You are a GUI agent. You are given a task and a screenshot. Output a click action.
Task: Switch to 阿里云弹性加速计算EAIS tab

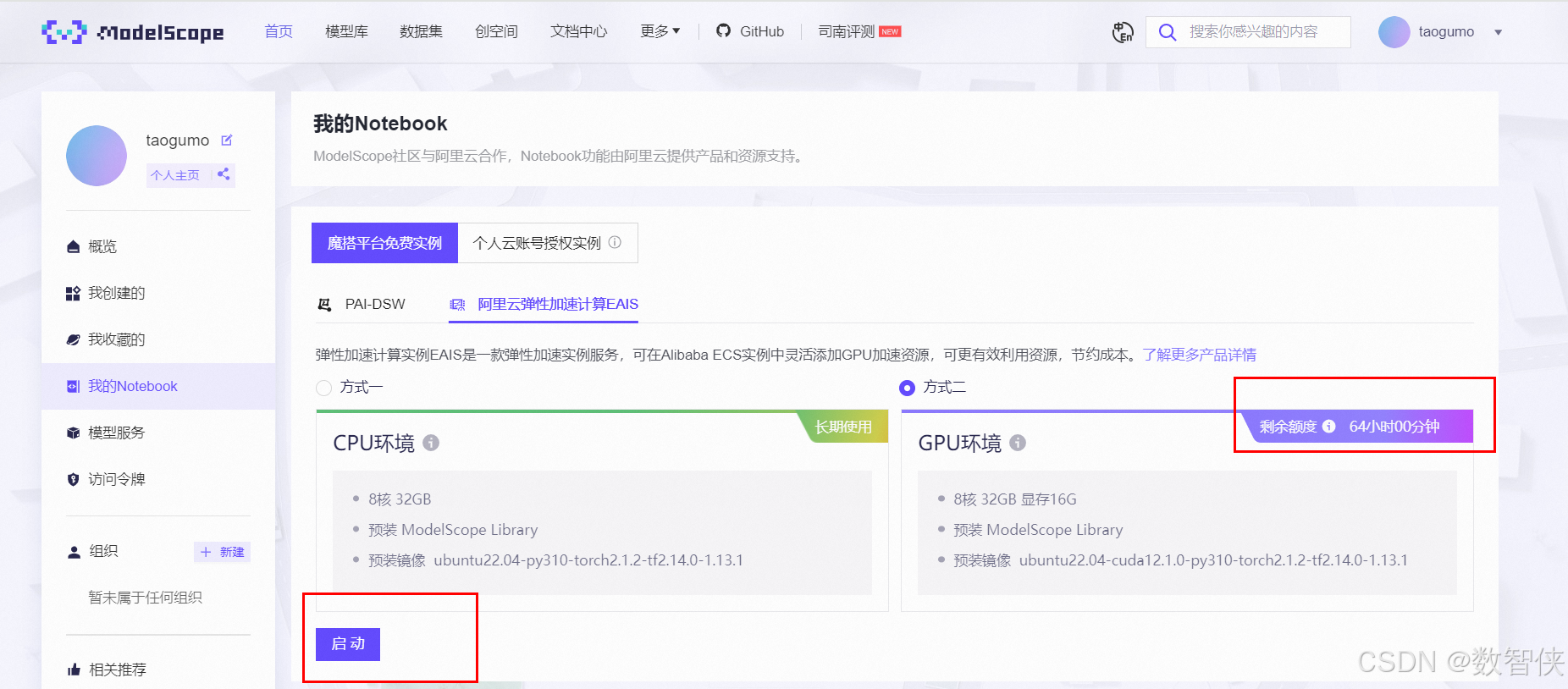point(544,305)
